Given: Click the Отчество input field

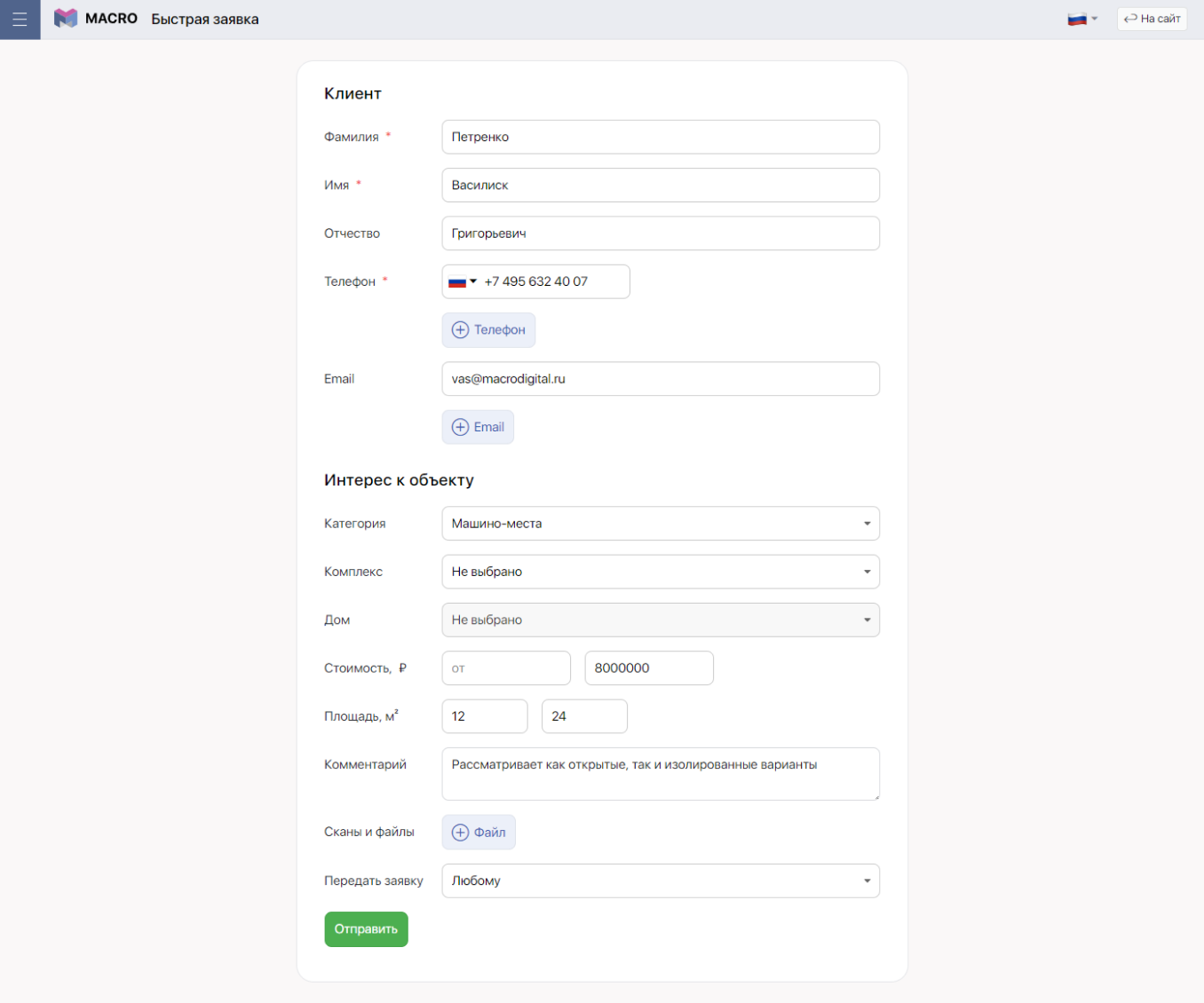Looking at the screenshot, I should click(660, 233).
